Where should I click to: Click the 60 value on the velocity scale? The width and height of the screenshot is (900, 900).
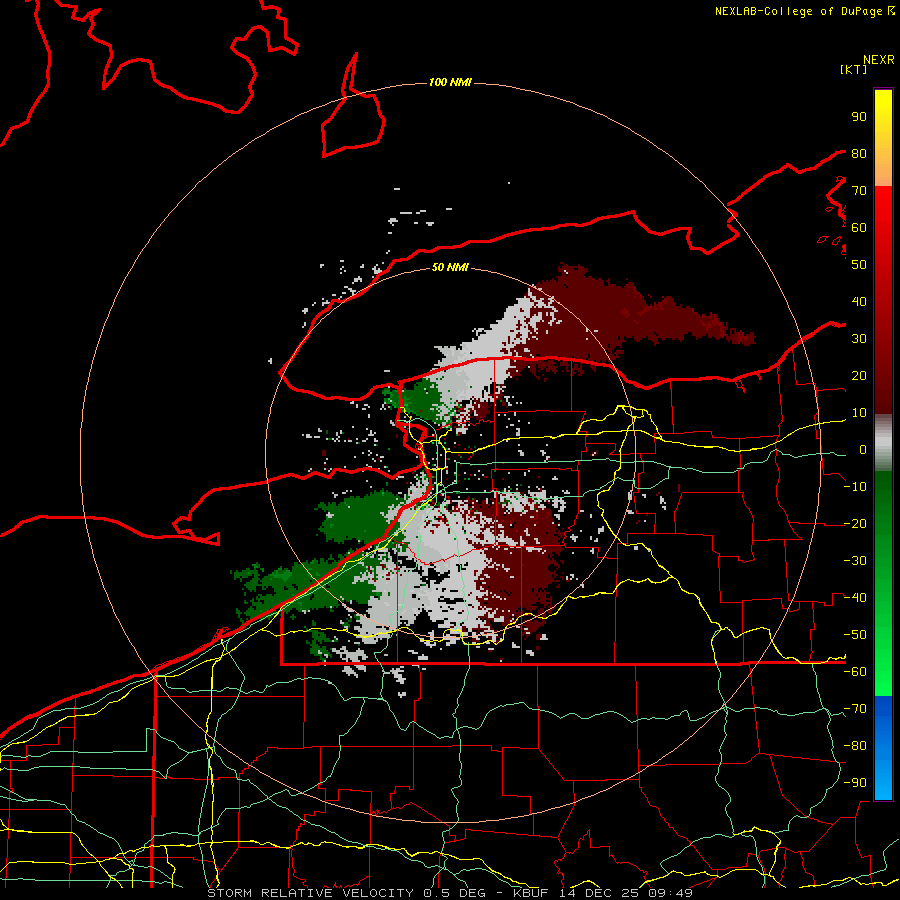pos(859,227)
